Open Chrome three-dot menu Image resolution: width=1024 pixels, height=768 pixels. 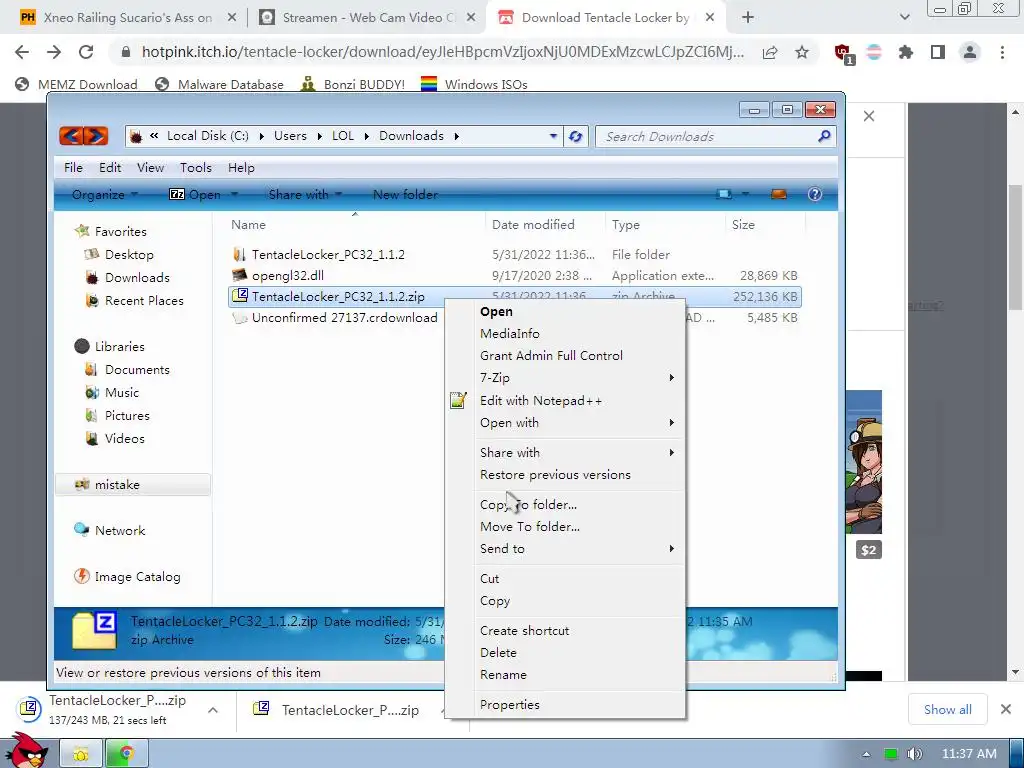(1002, 52)
